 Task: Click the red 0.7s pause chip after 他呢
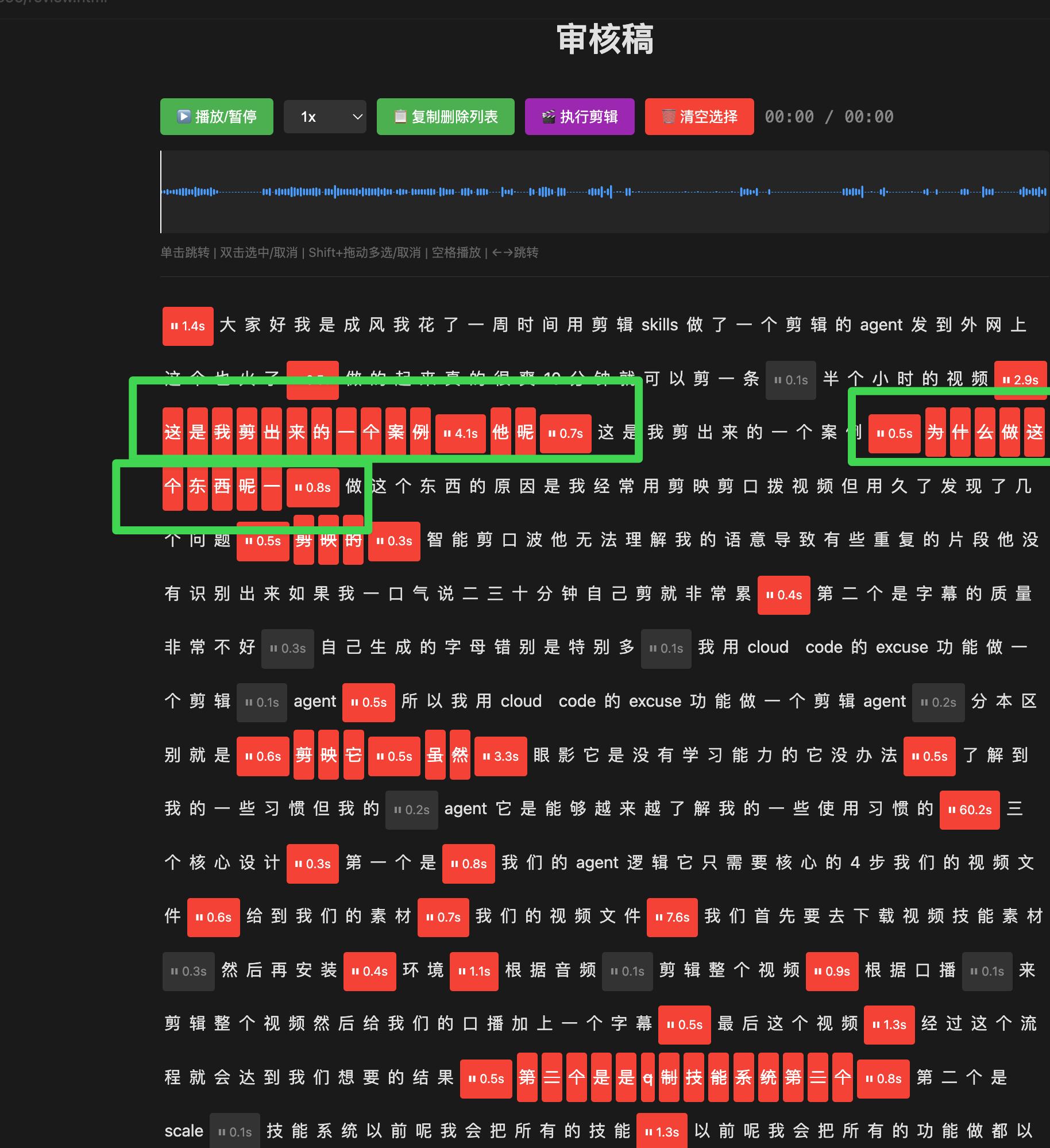point(565,434)
